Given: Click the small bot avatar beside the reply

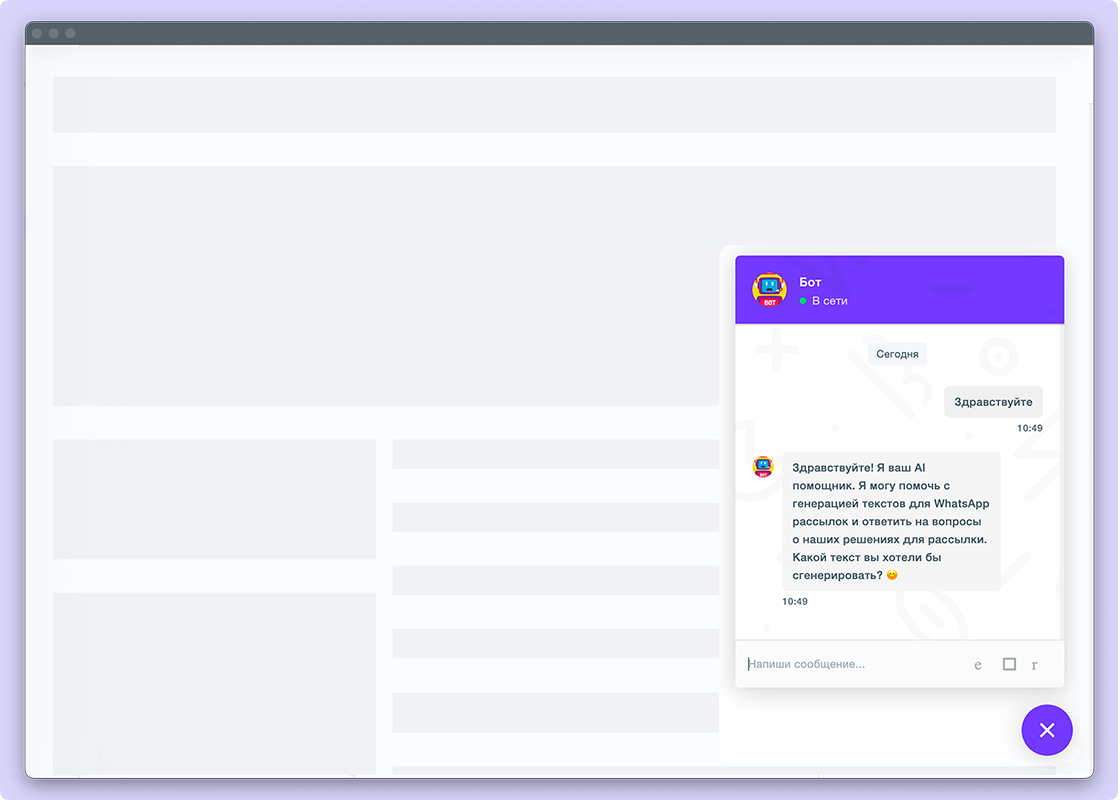Looking at the screenshot, I should tap(763, 467).
